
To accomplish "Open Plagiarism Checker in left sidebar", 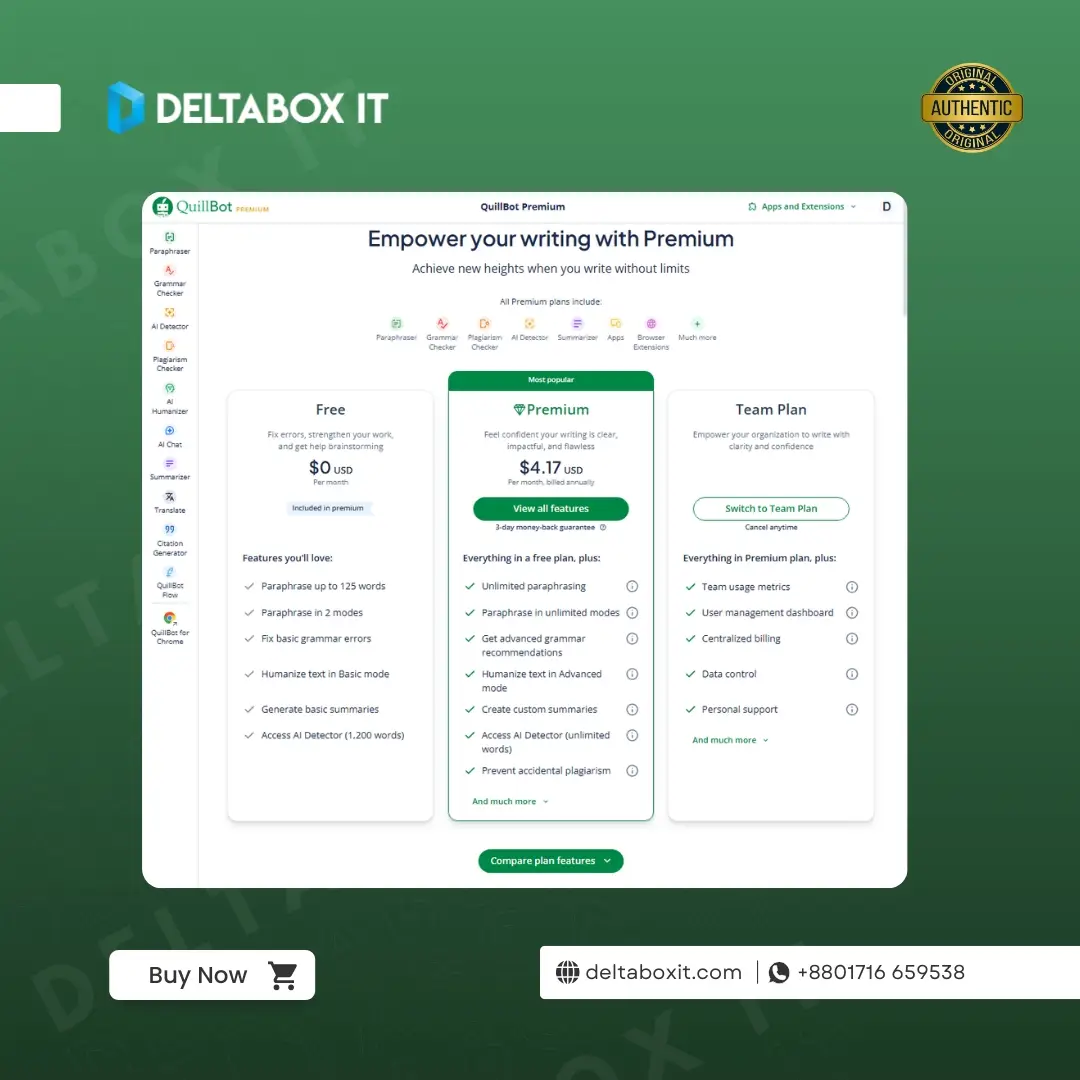I will coord(170,355).
